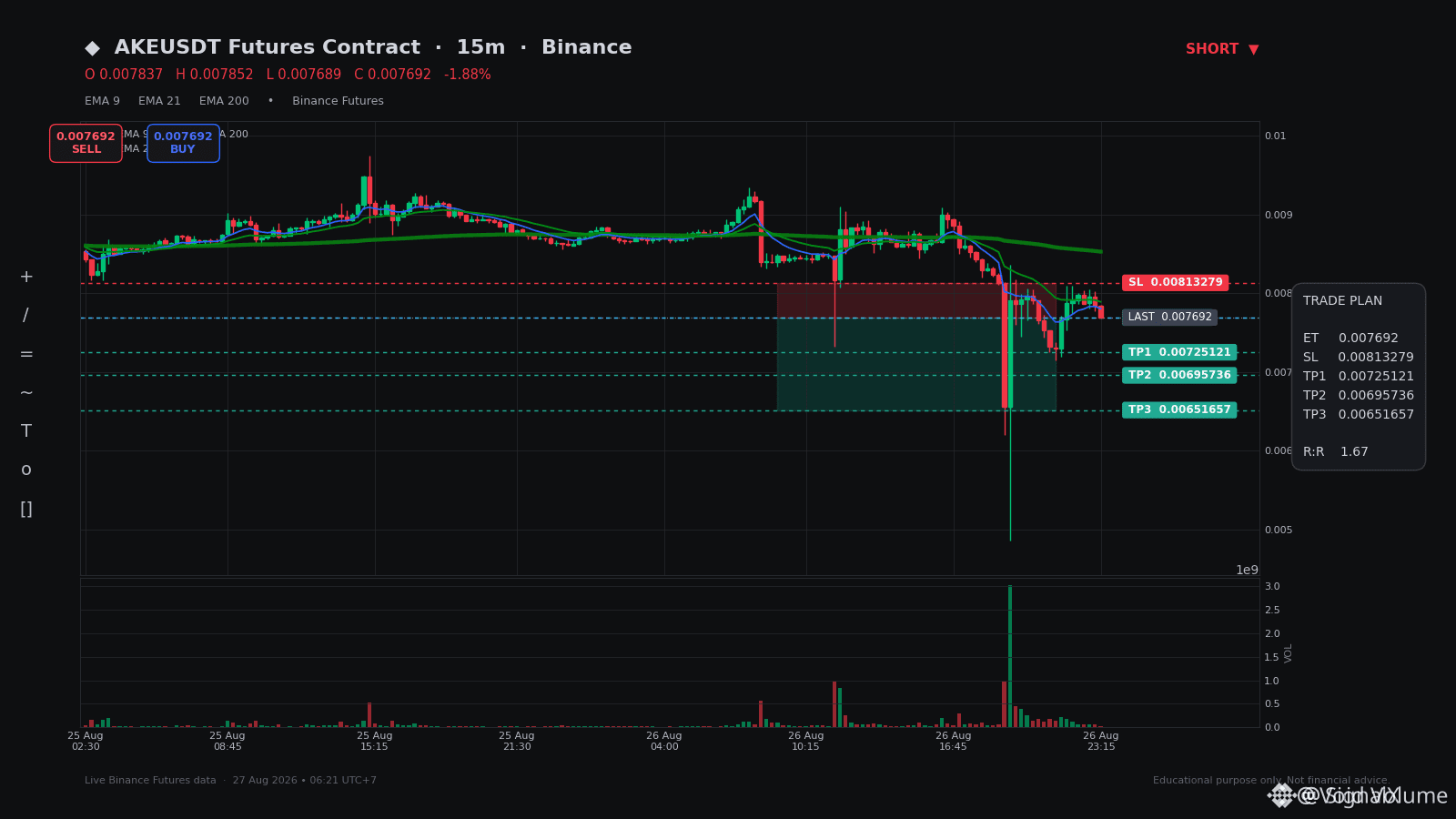The image size is (1456, 819).
Task: Select the circle shape tool
Action: [x=26, y=470]
